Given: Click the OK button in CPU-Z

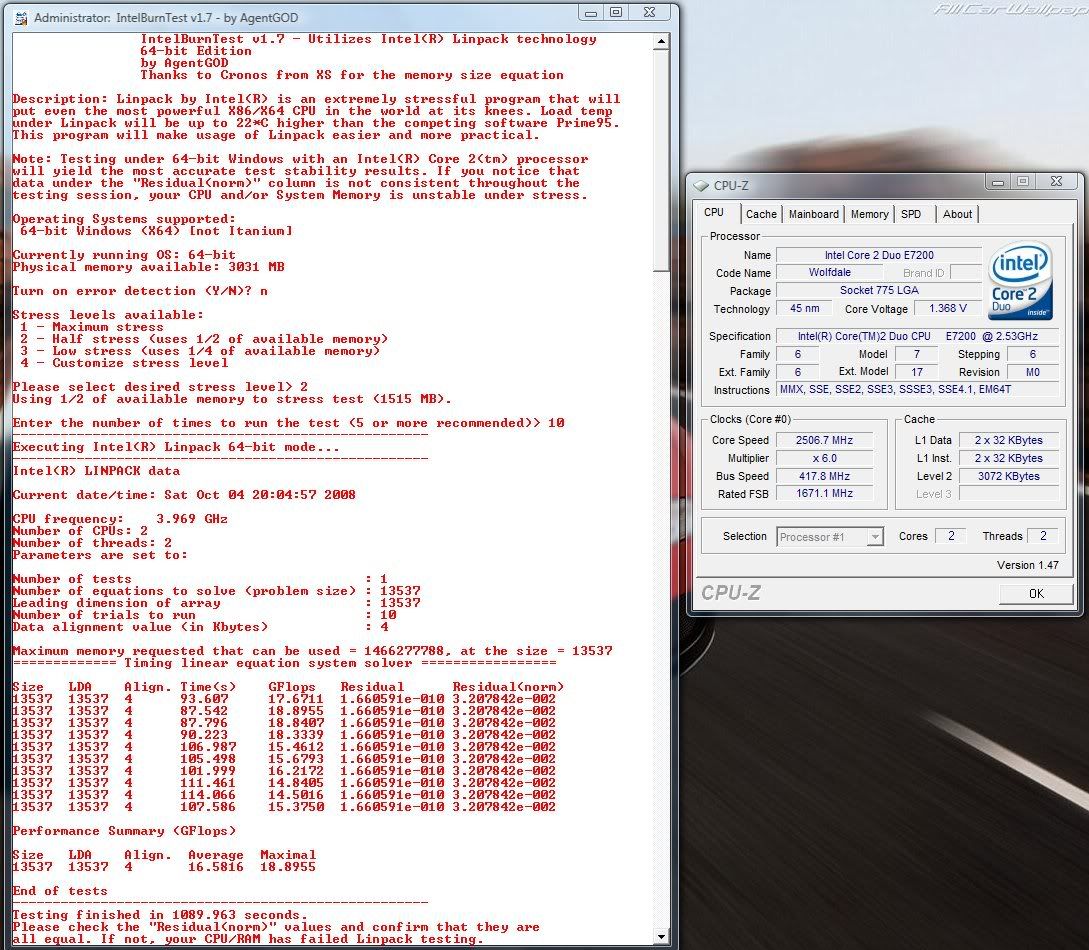Looking at the screenshot, I should [x=1036, y=594].
